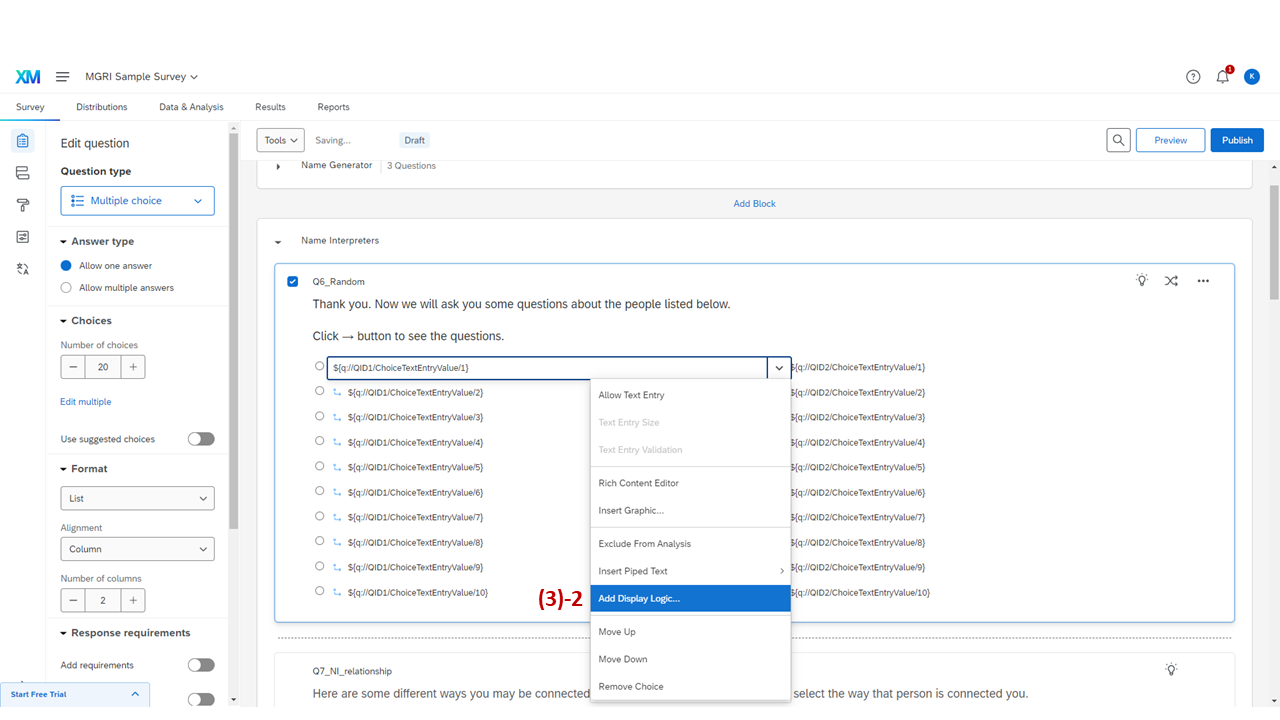Viewport: 1280px width, 720px height.
Task: Open the Format List dropdown
Action: pos(137,498)
